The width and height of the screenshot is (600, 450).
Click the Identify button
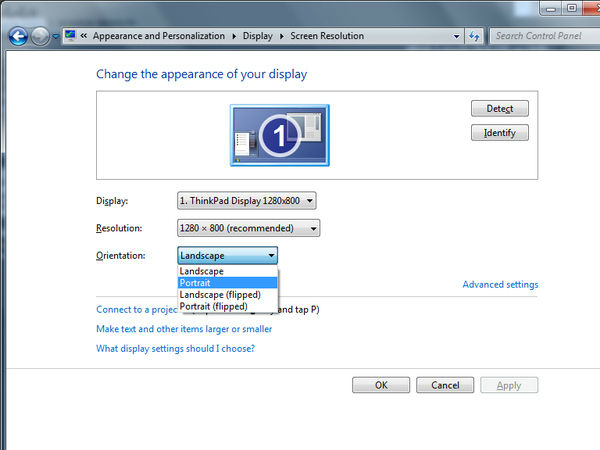pyautogui.click(x=499, y=133)
